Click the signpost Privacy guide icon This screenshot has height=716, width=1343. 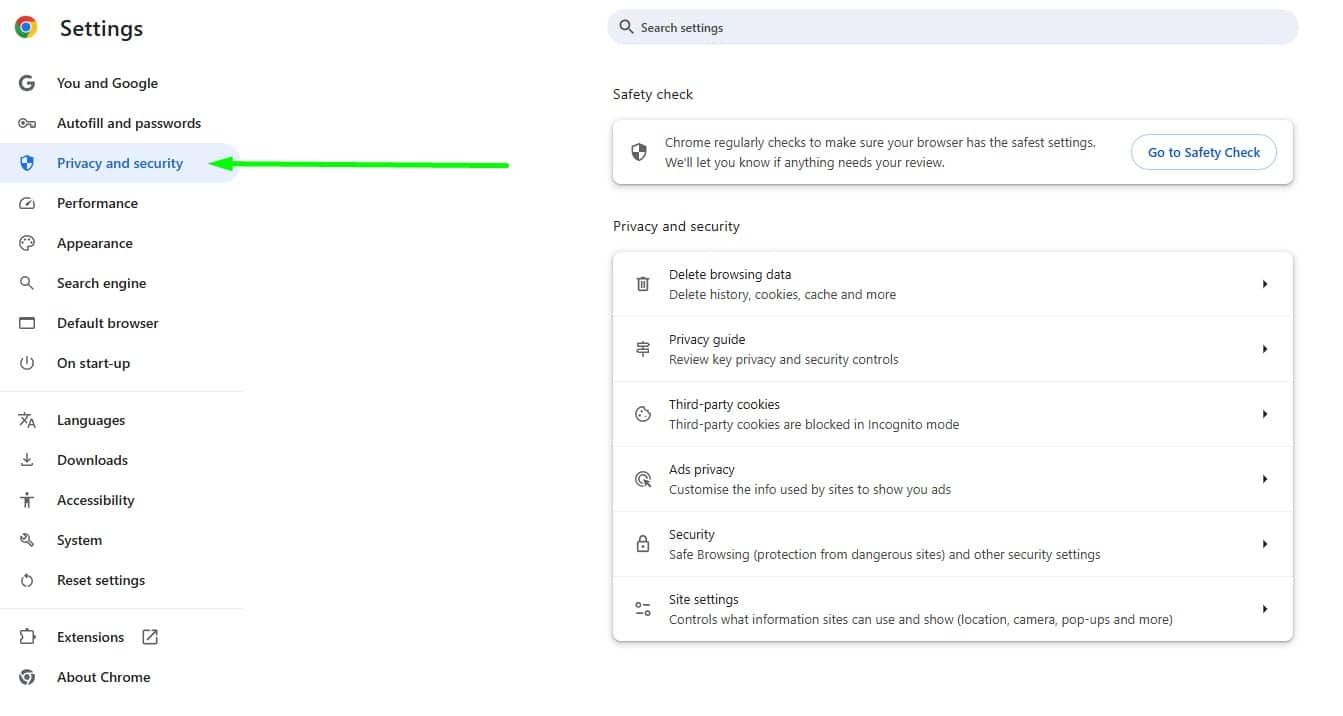(x=643, y=349)
